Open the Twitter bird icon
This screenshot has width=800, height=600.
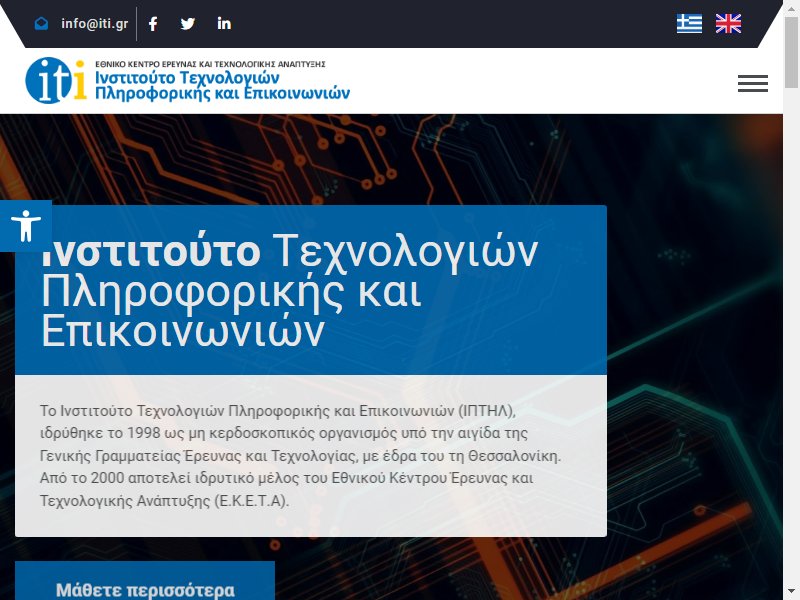[188, 23]
